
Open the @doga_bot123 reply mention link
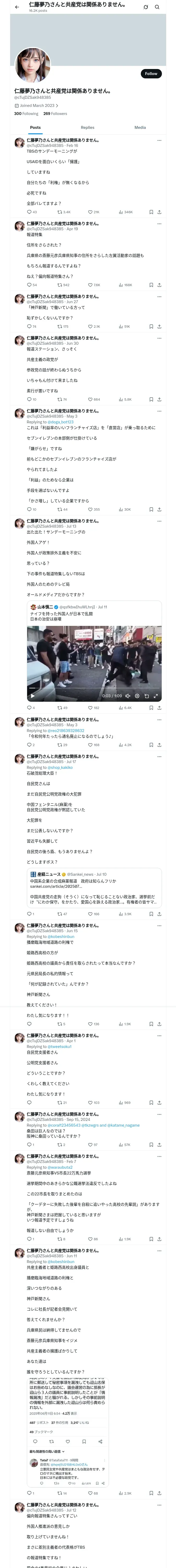pyautogui.click(x=61, y=421)
